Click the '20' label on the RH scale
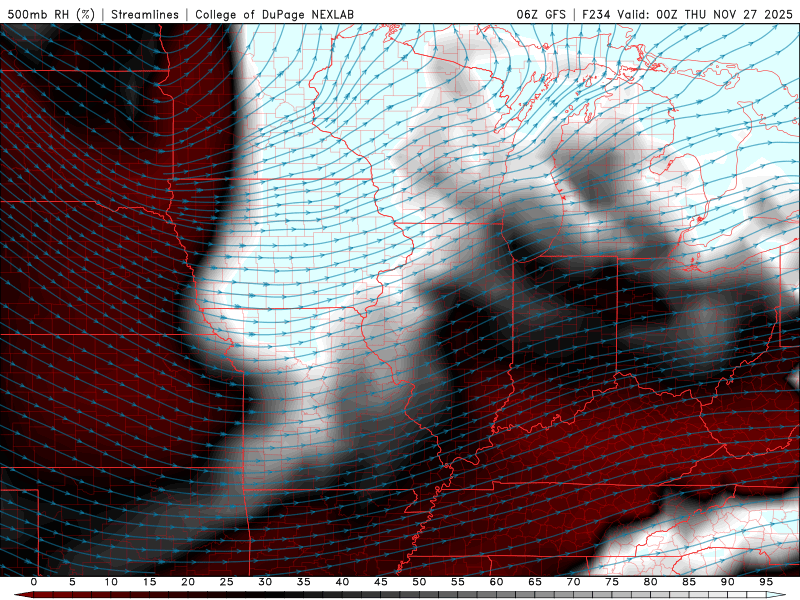This screenshot has width=800, height=600. (x=188, y=582)
